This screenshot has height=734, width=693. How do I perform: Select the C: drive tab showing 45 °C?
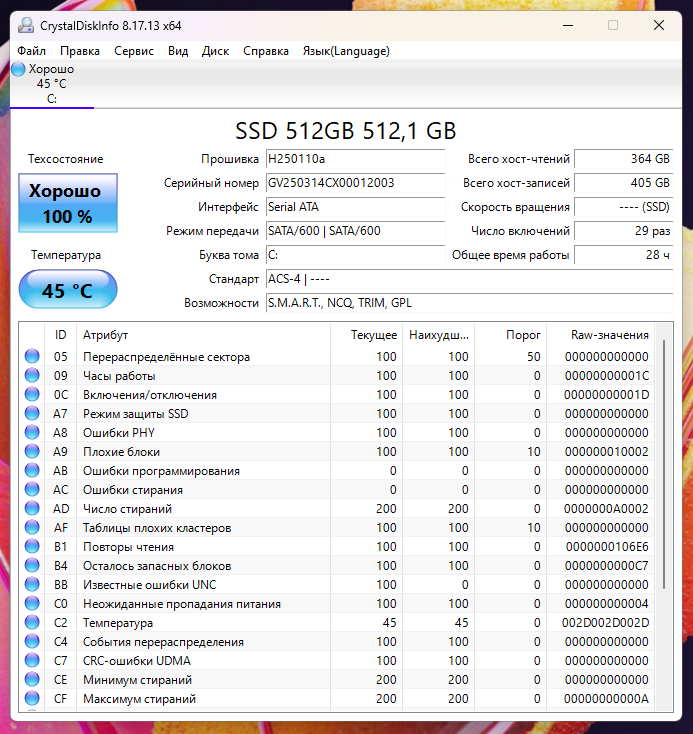click(52, 84)
